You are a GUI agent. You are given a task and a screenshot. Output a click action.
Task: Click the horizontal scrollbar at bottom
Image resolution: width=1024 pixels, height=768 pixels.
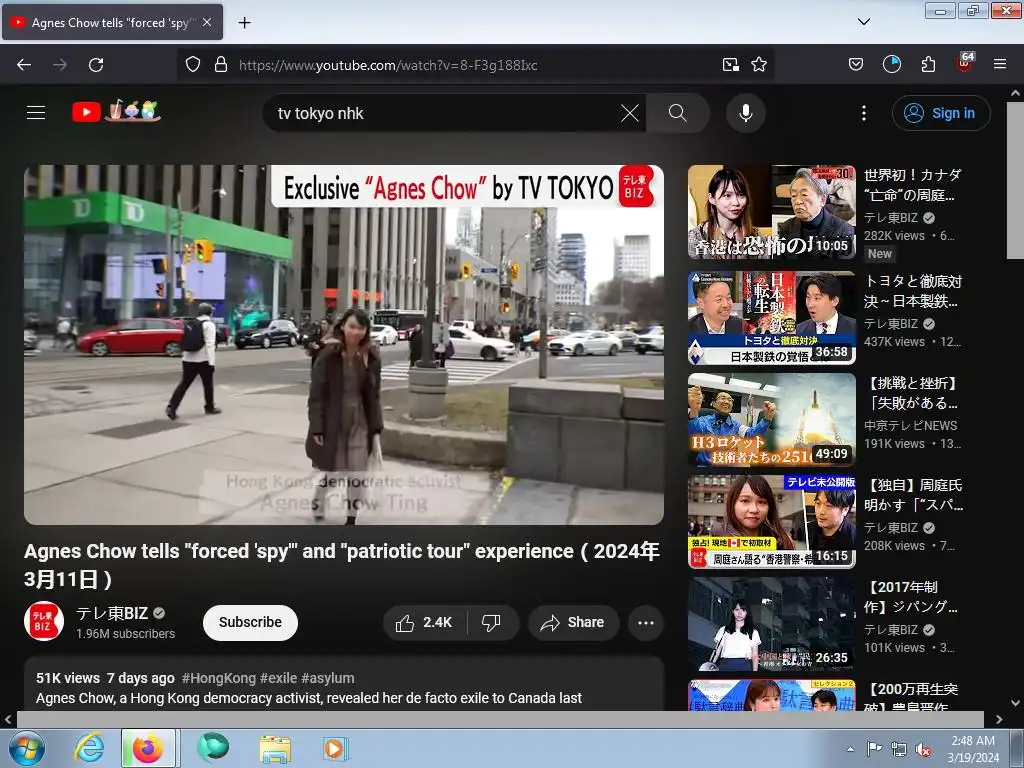pos(500,719)
